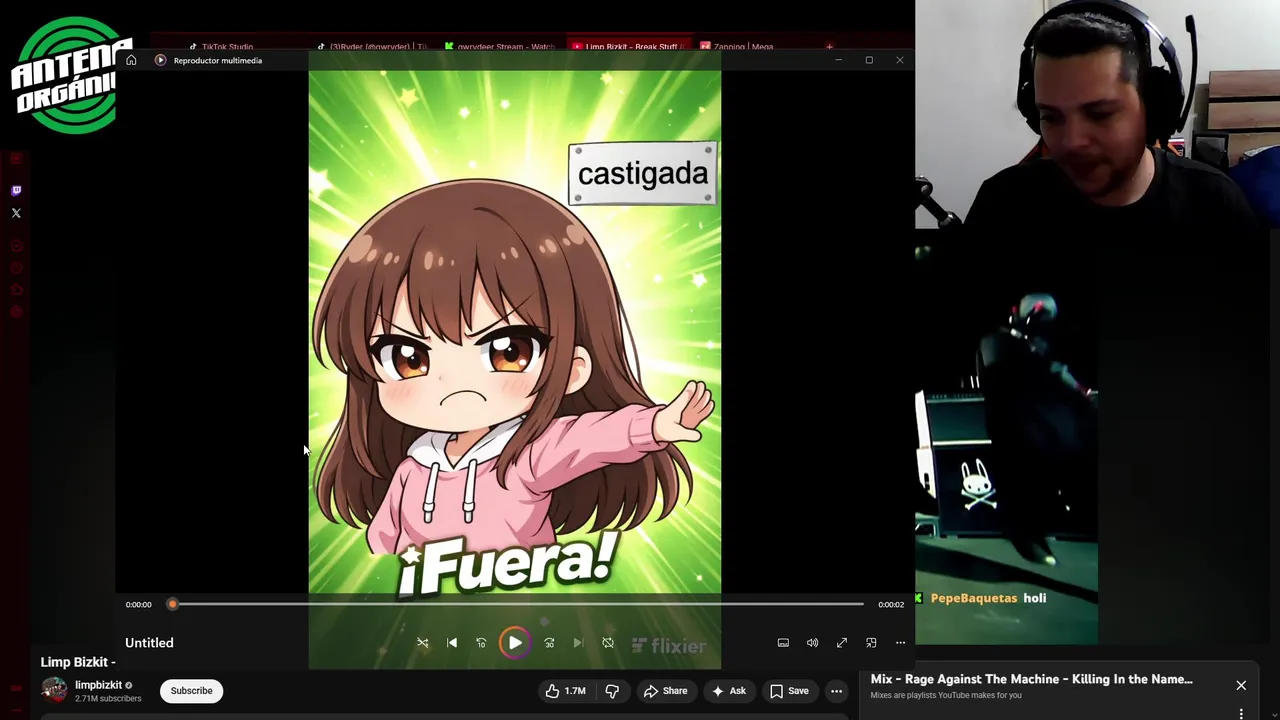The image size is (1280, 720).
Task: Subscribe to the limpbizkit YouTube channel
Action: 191,691
